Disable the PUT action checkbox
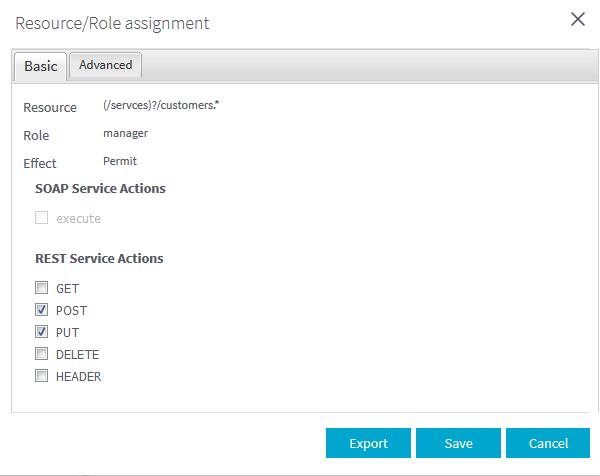This screenshot has height=476, width=600. 42,332
